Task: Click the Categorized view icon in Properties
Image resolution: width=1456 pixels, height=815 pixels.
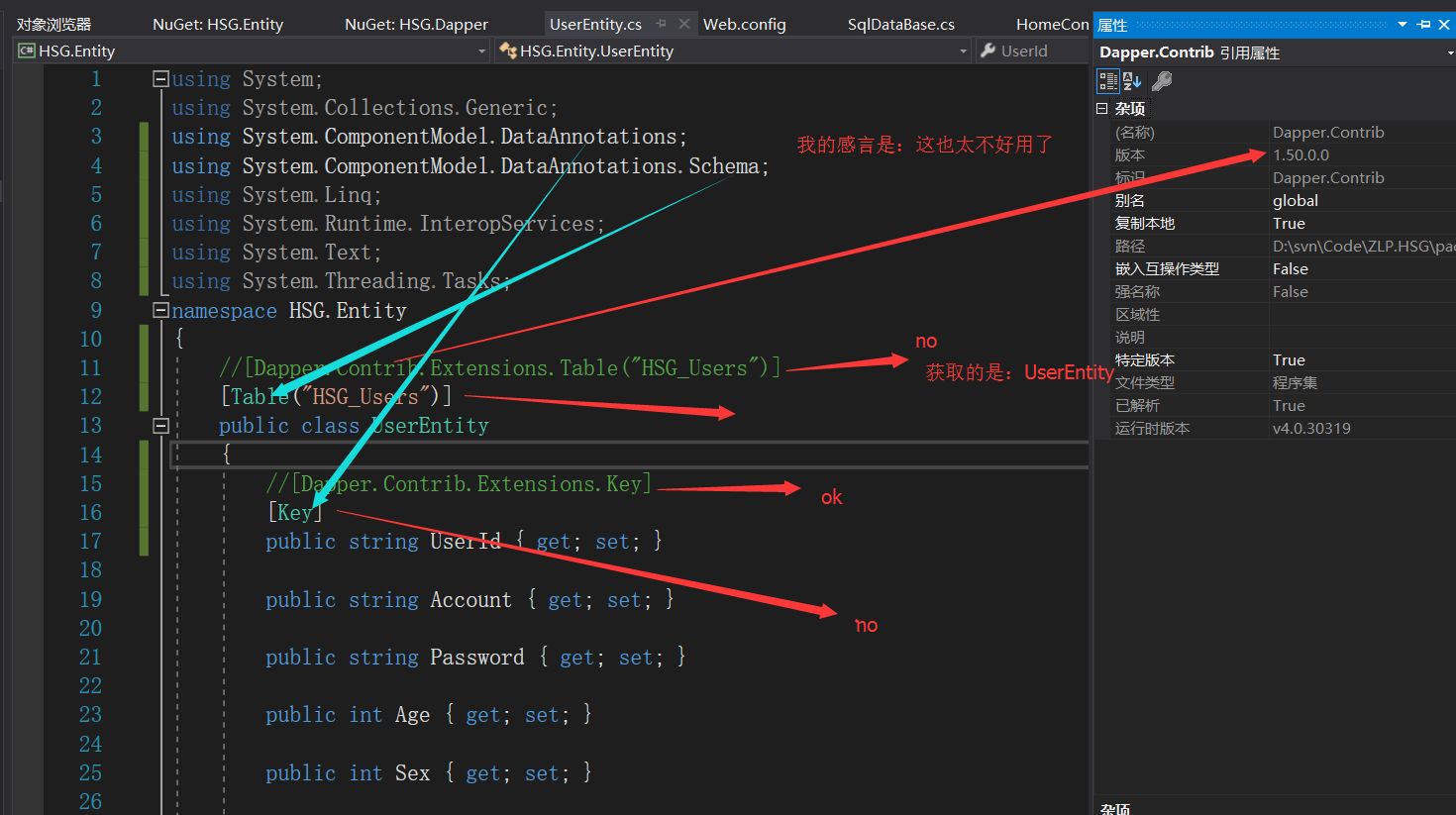Action: click(x=1108, y=81)
